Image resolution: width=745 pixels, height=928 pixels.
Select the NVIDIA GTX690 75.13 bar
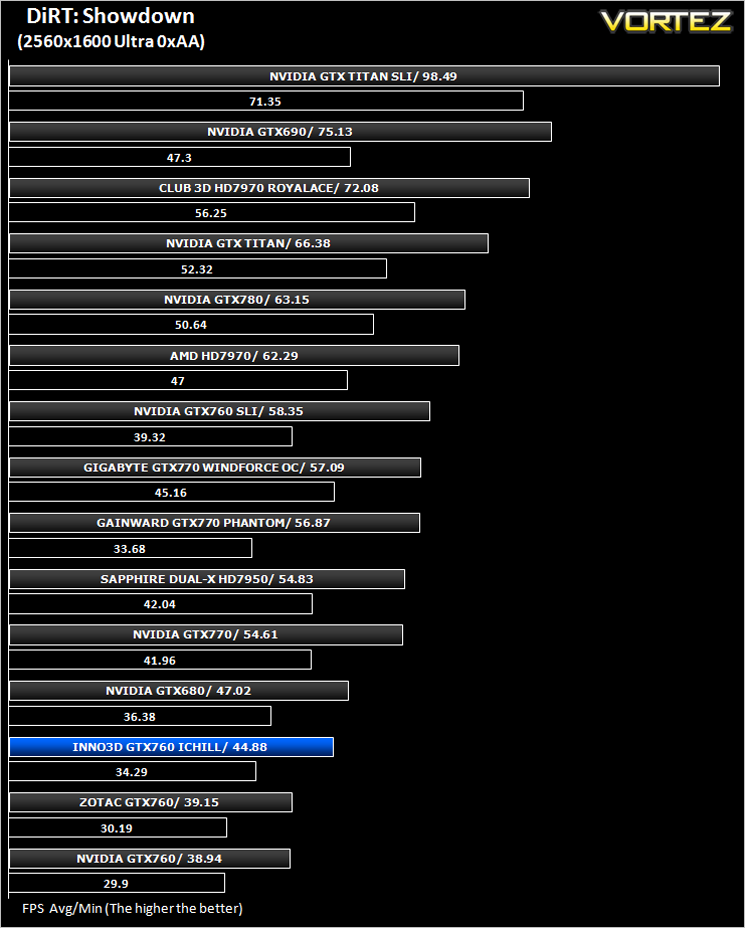[280, 131]
